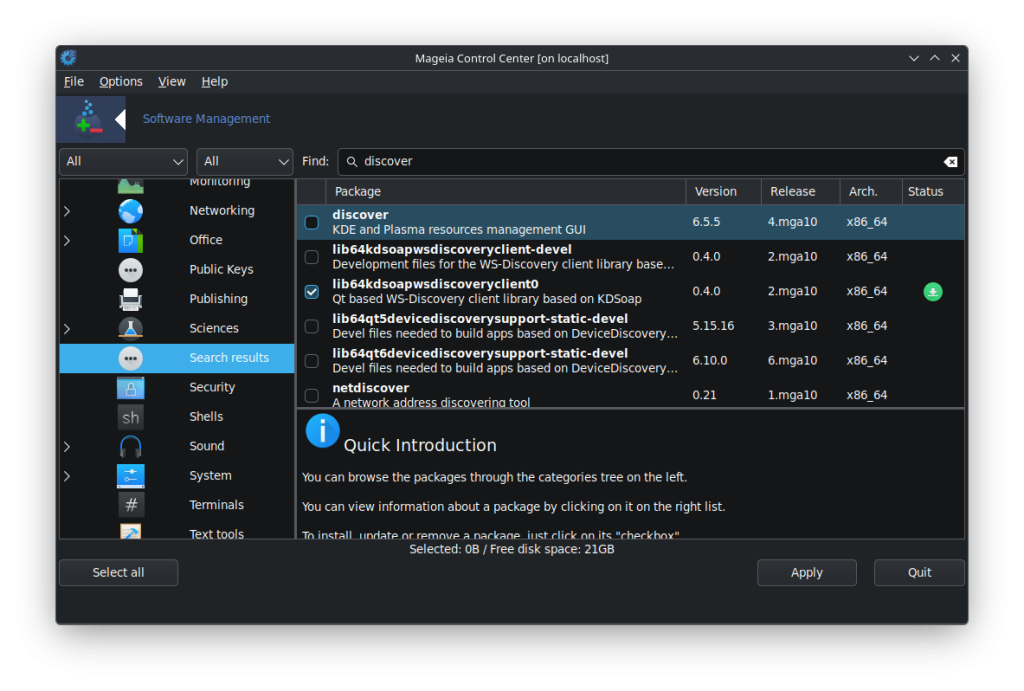Expand the System category
Screen dimensions: 1024x691
67,475
